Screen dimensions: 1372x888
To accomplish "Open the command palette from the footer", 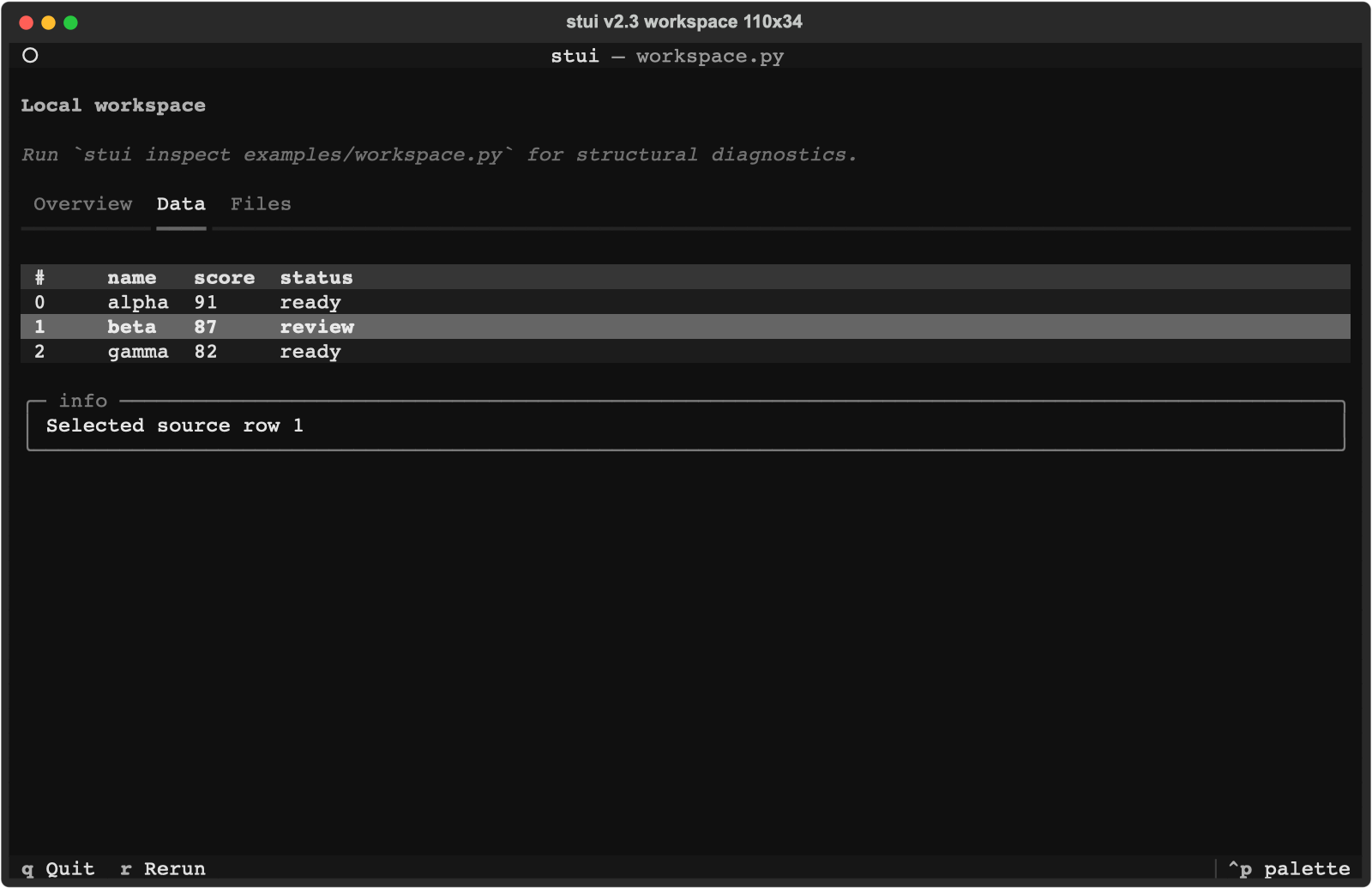I will tap(1289, 868).
